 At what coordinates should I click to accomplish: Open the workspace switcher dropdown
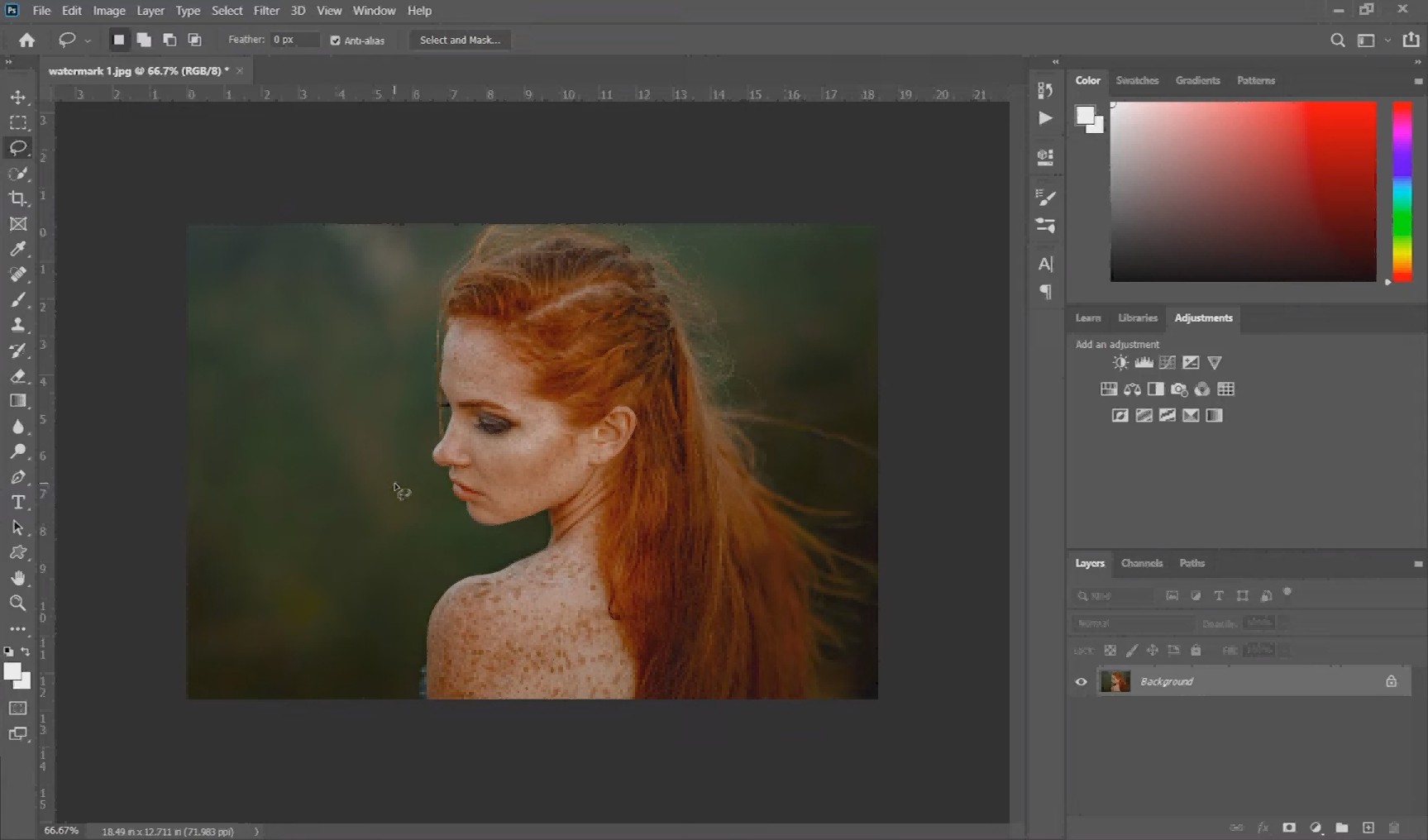[x=1387, y=41]
